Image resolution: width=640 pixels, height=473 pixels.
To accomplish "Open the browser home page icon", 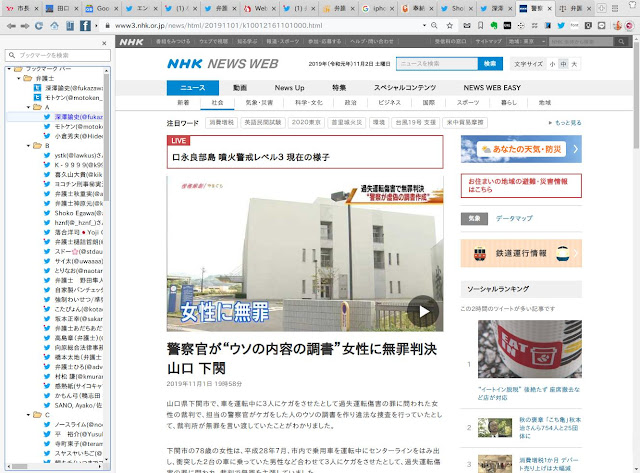I will tap(54, 26).
